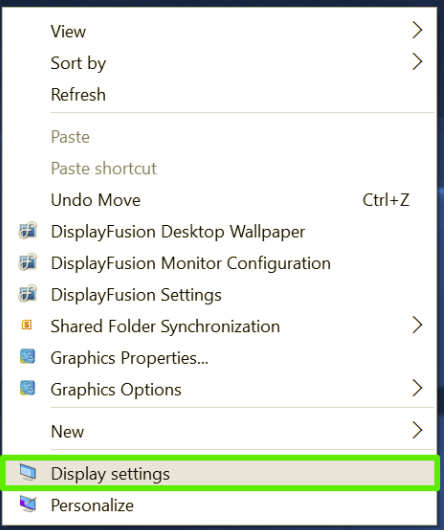Expand the Sort by submenu arrow
The width and height of the screenshot is (444, 530).
point(417,62)
